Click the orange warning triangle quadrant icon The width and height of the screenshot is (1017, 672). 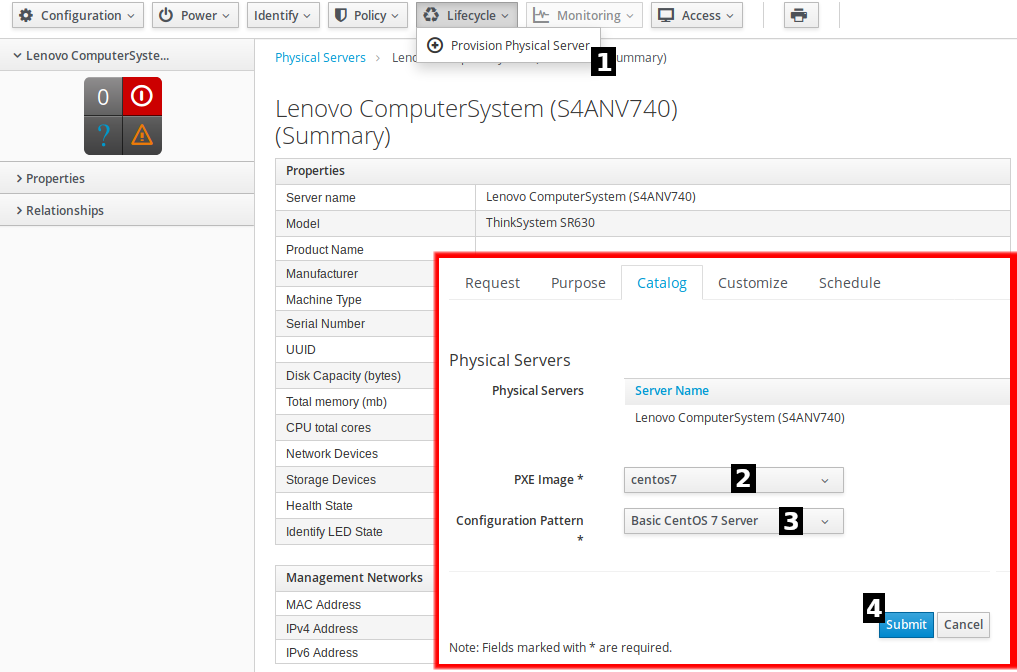tap(142, 135)
